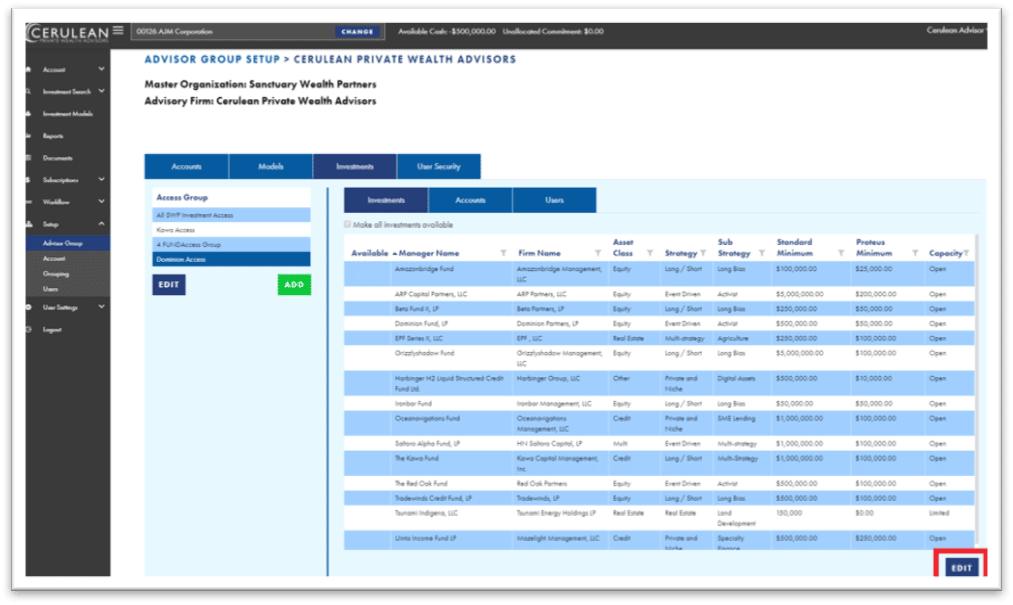
Task: Collapse the Setup sidebar chevron
Action: pyautogui.click(x=101, y=224)
